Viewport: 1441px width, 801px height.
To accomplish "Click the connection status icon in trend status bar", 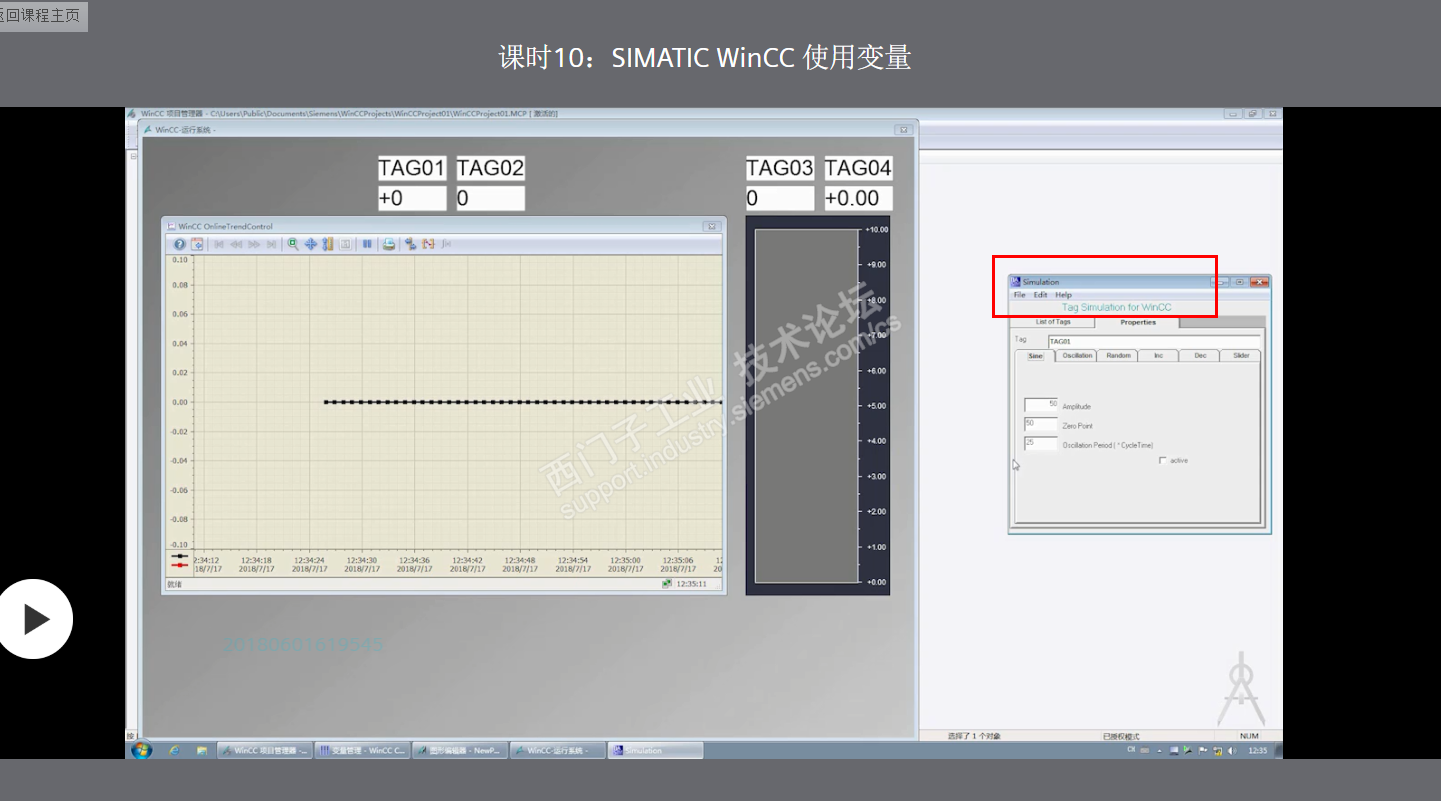I will pyautogui.click(x=666, y=584).
